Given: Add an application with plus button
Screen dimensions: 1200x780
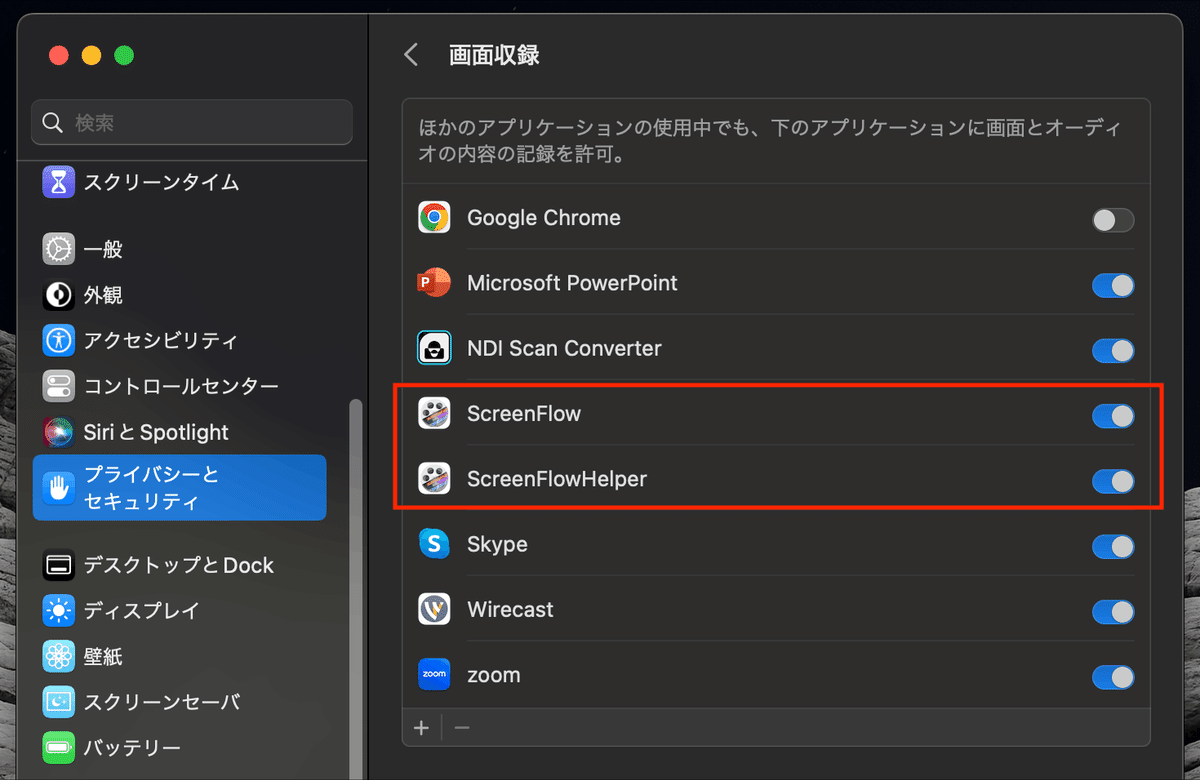Looking at the screenshot, I should pyautogui.click(x=421, y=727).
